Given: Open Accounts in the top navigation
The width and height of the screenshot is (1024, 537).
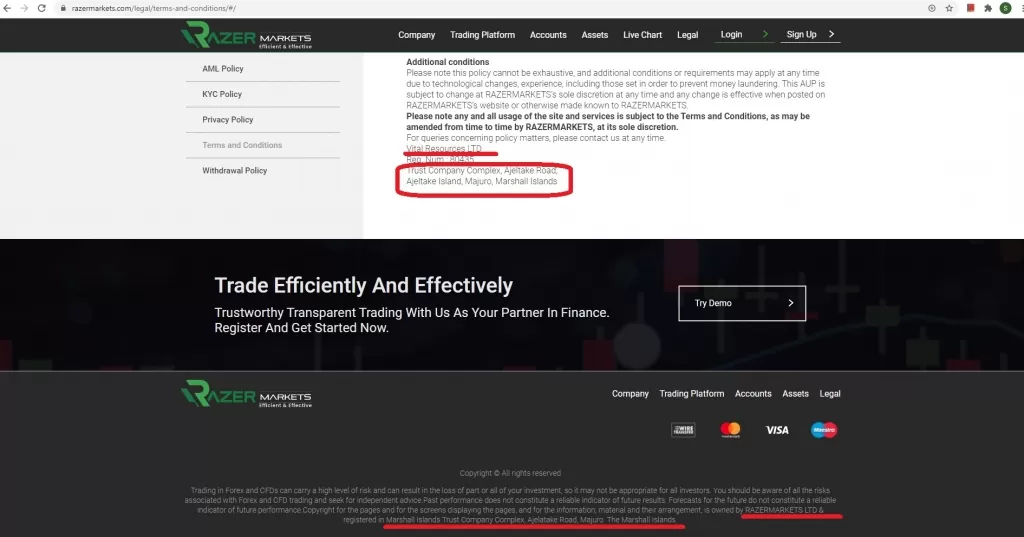Looking at the screenshot, I should point(548,35).
